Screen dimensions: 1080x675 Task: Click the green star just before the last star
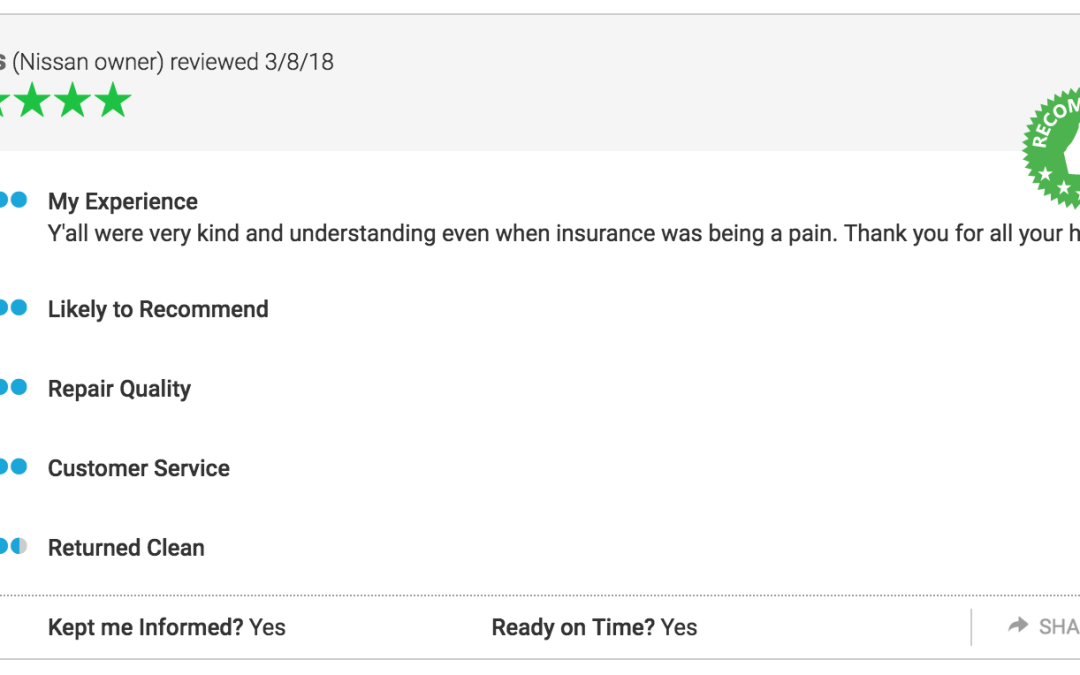[x=73, y=100]
